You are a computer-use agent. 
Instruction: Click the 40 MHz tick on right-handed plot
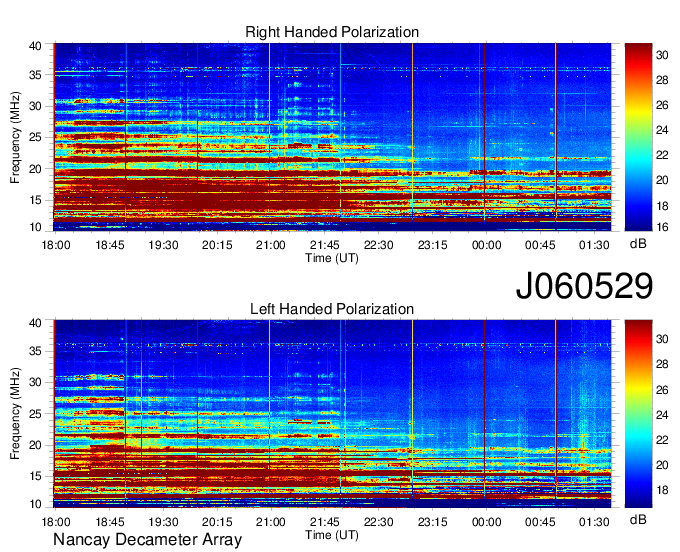35,46
